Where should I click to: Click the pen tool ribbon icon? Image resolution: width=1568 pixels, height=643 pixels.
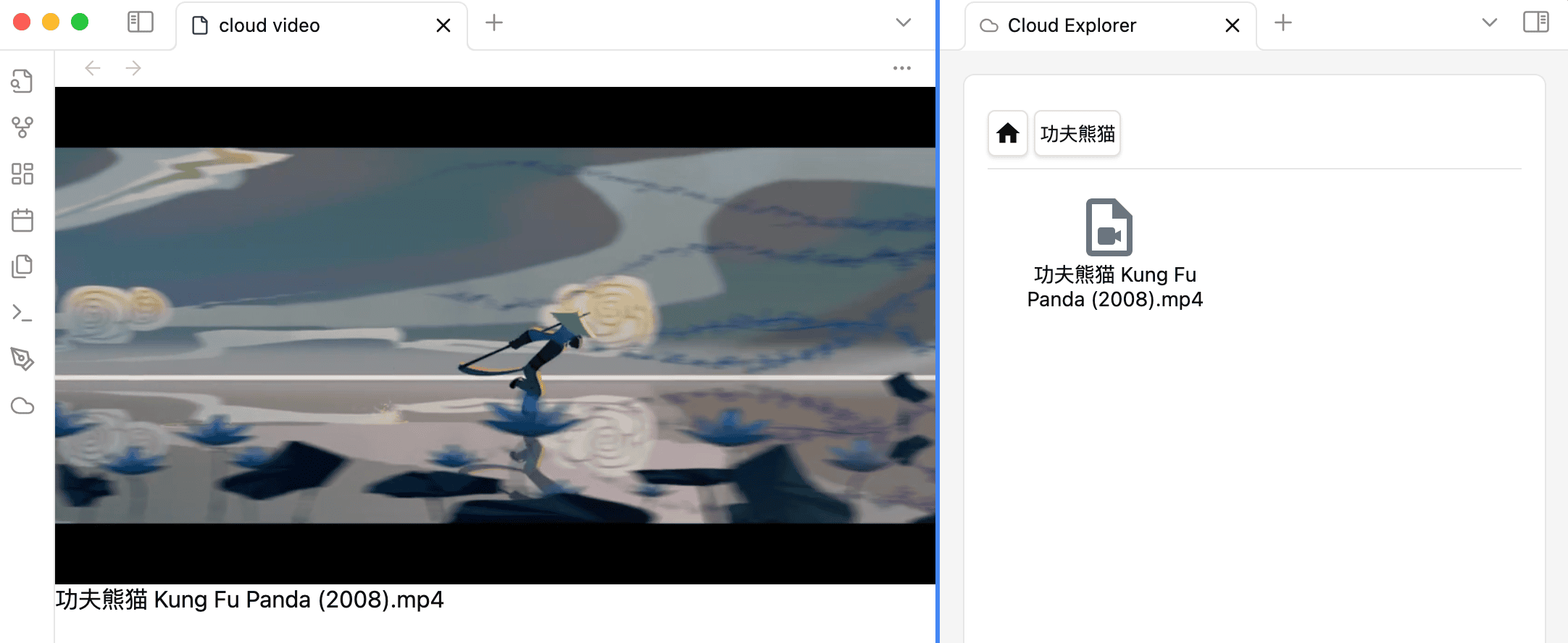click(22, 359)
